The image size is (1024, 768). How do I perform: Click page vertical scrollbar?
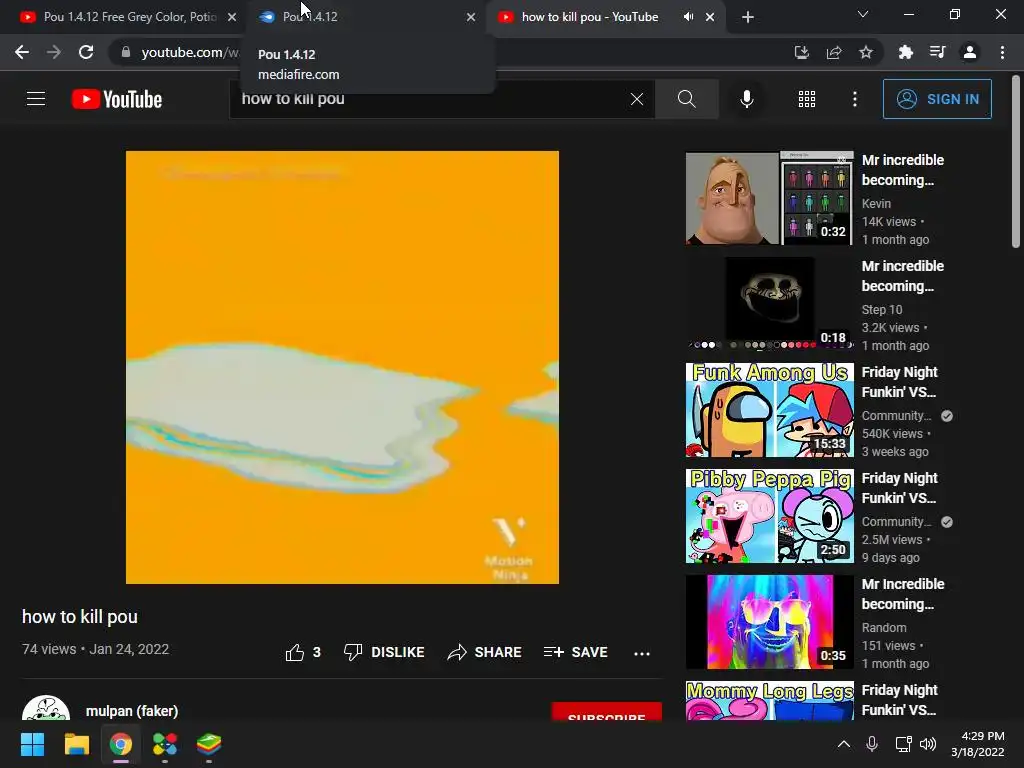click(1016, 162)
